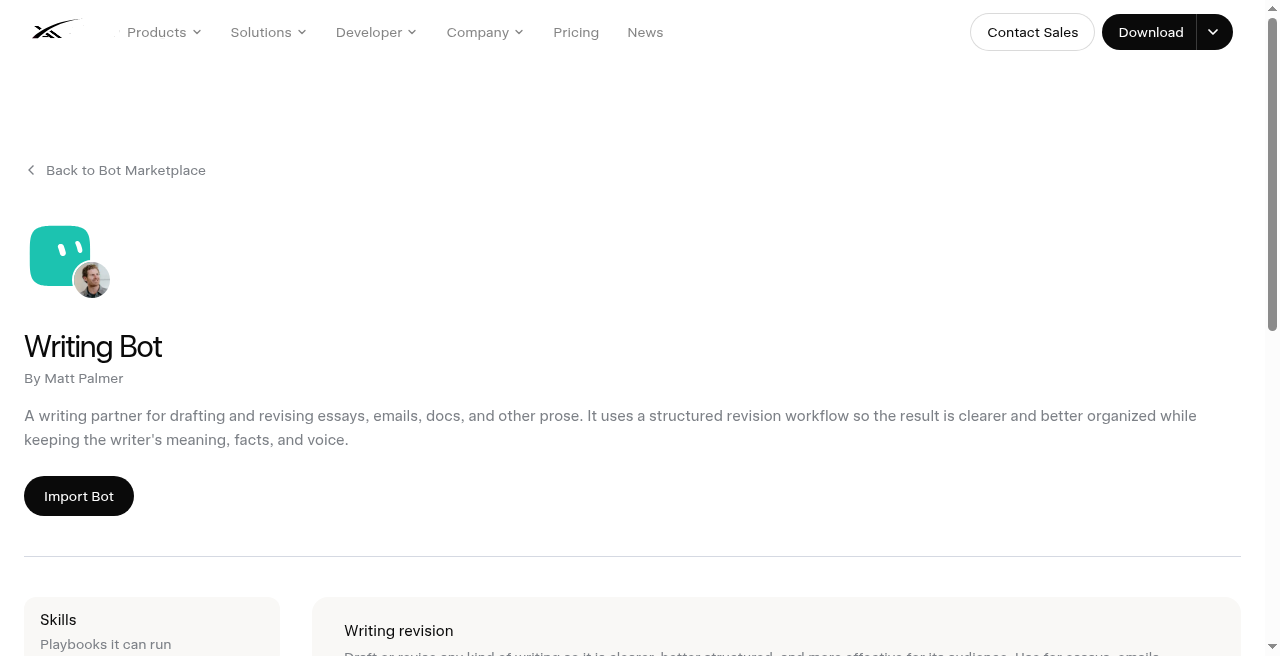
Task: Click the Writing revision heading
Action: [399, 631]
